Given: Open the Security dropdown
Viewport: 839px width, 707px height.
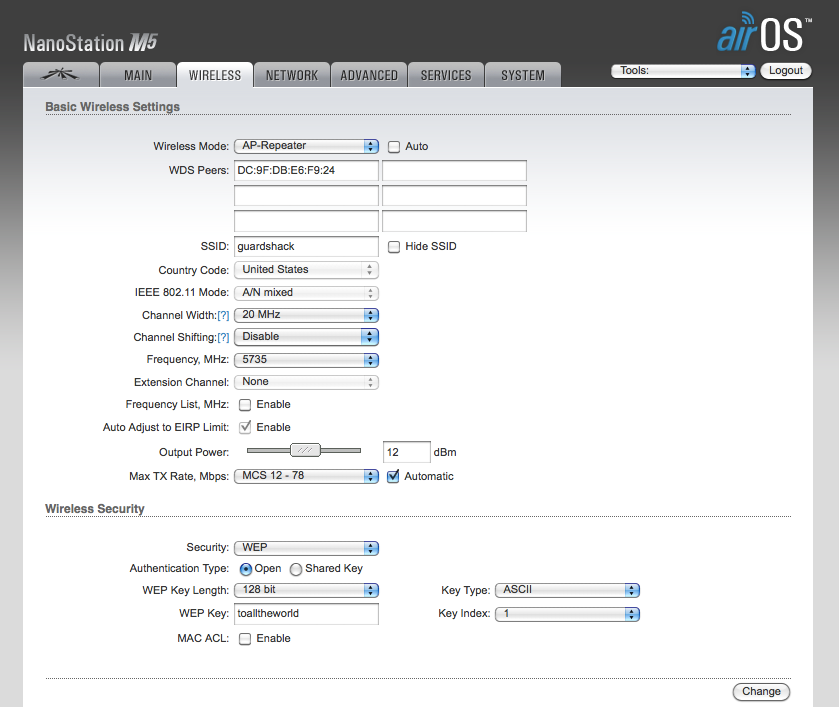Looking at the screenshot, I should point(306,547).
